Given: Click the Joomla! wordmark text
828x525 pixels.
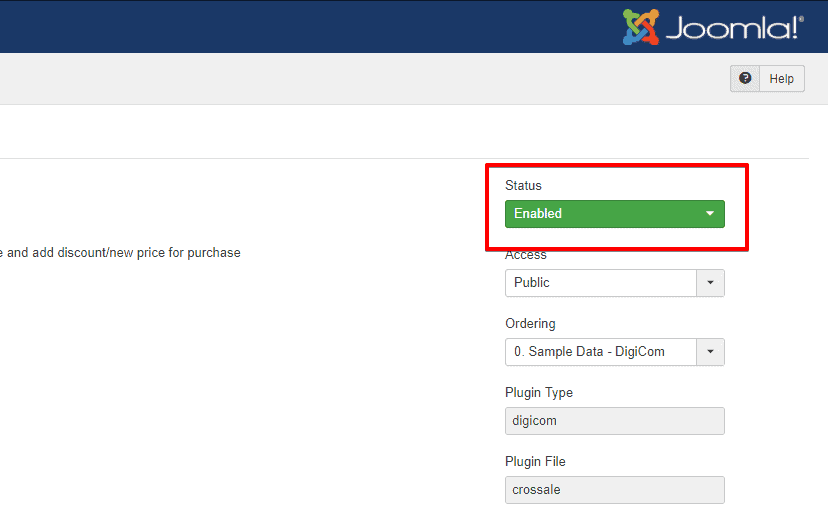Looking at the screenshot, I should 735,28.
